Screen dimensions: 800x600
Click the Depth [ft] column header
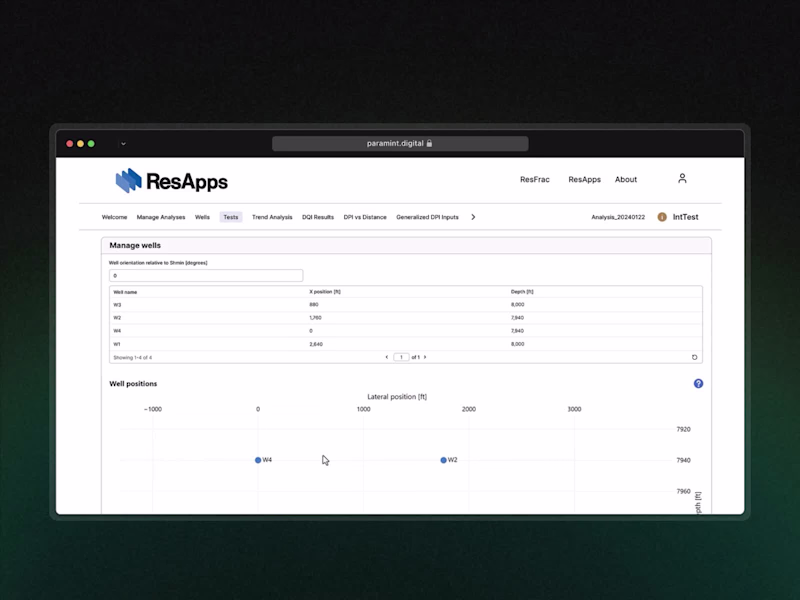522,292
